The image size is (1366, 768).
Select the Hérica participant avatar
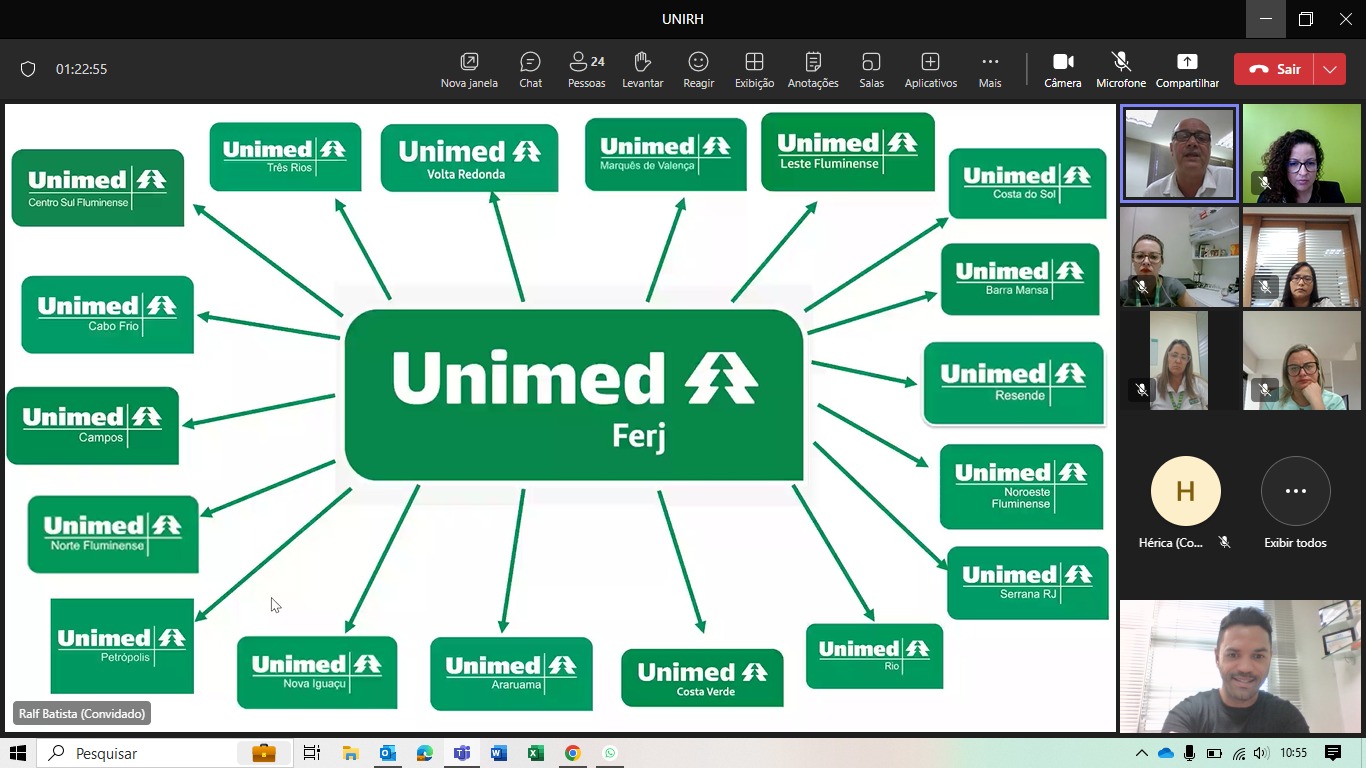click(x=1185, y=491)
